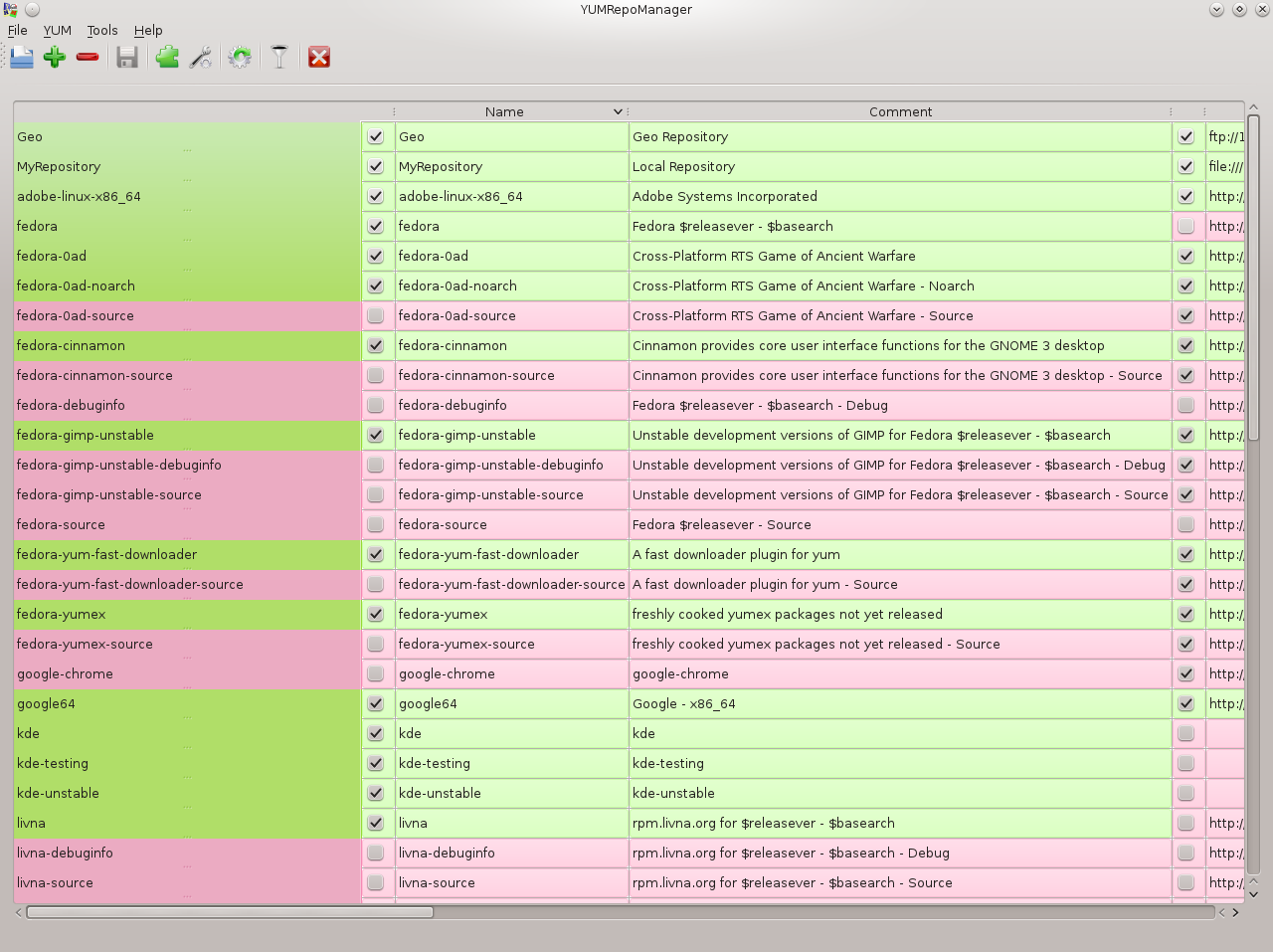Click the vertical scrollbar up arrow

(1253, 107)
